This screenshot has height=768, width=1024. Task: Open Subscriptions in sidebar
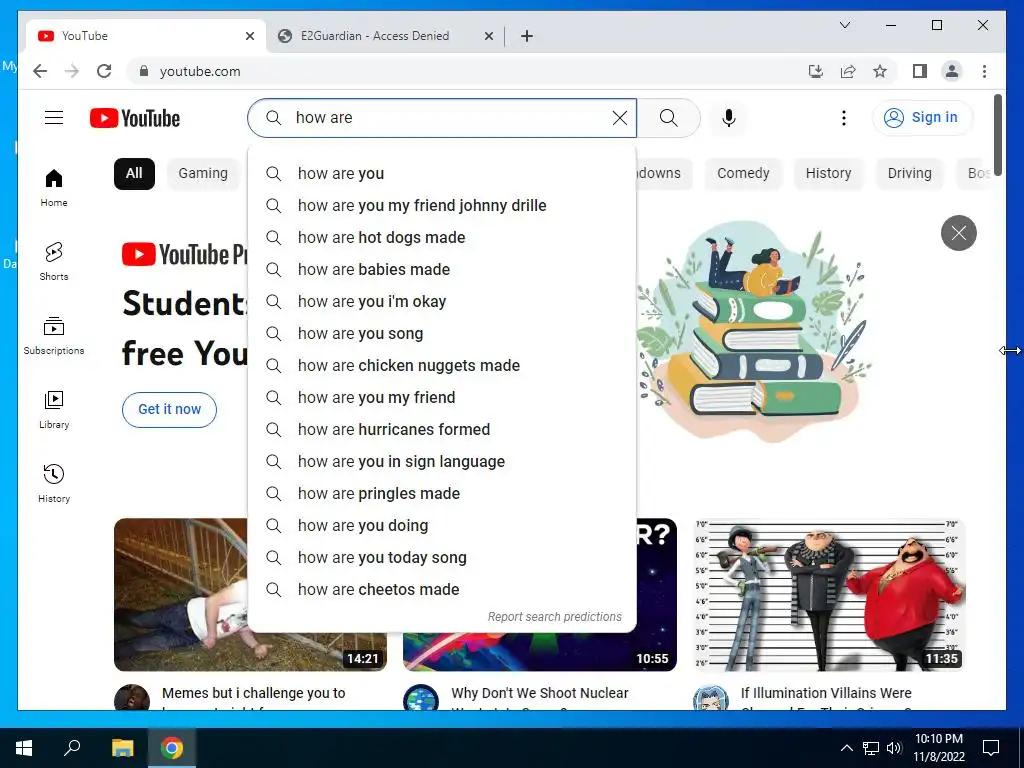pos(54,335)
